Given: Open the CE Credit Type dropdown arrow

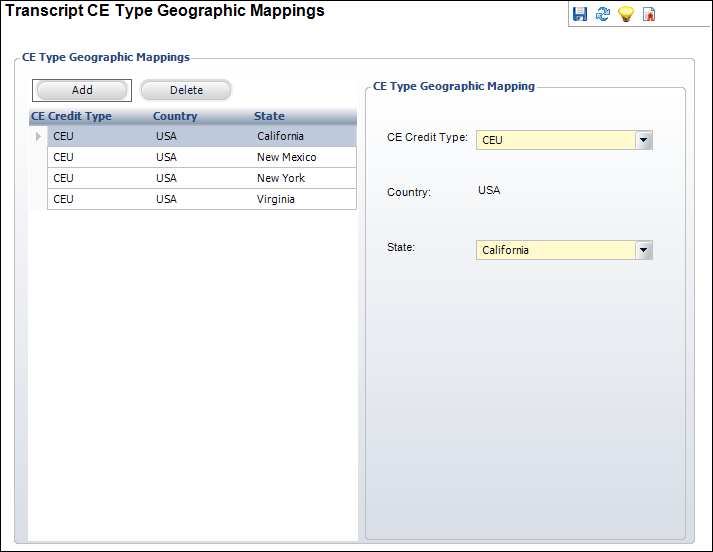Looking at the screenshot, I should click(x=643, y=140).
